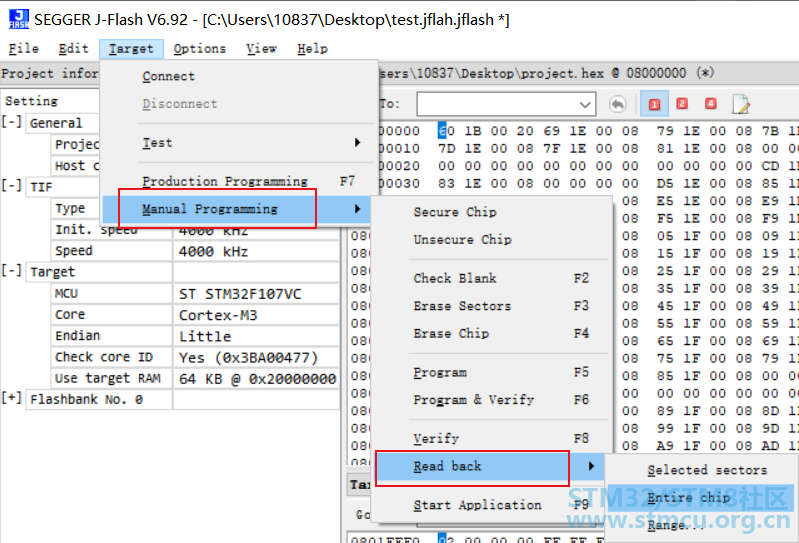Open the Edit menu

(73, 49)
